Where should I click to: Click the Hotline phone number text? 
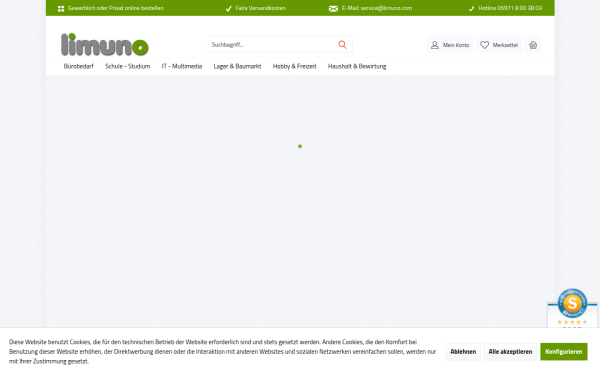coord(510,8)
